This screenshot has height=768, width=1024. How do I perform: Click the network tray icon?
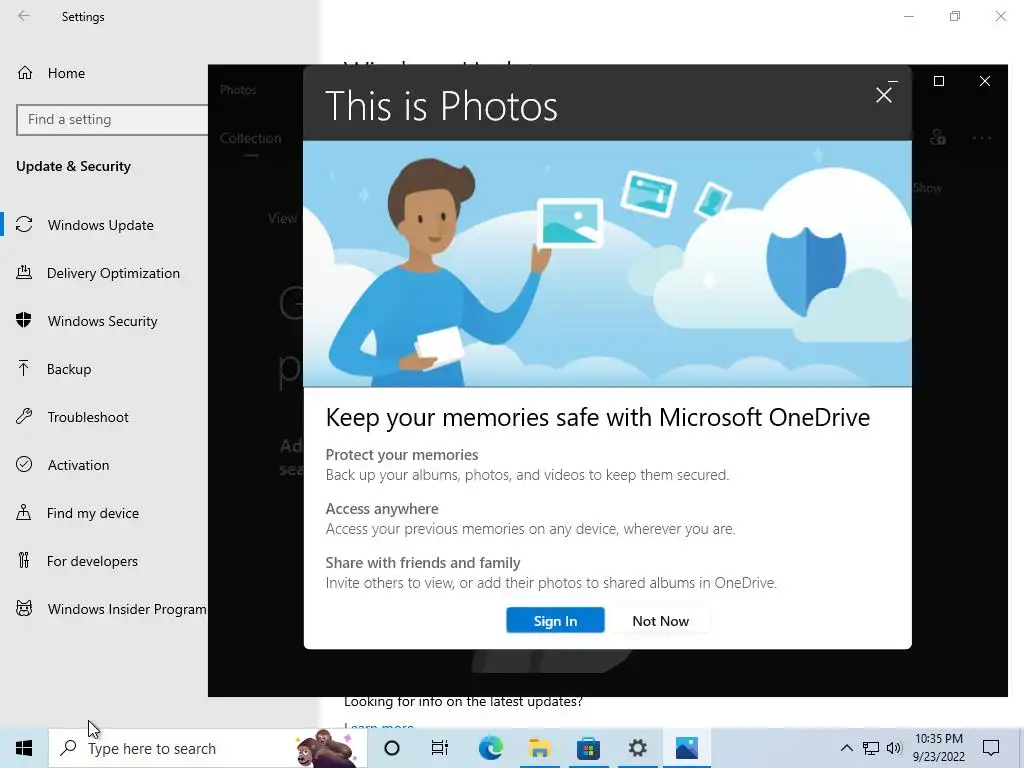pos(871,748)
